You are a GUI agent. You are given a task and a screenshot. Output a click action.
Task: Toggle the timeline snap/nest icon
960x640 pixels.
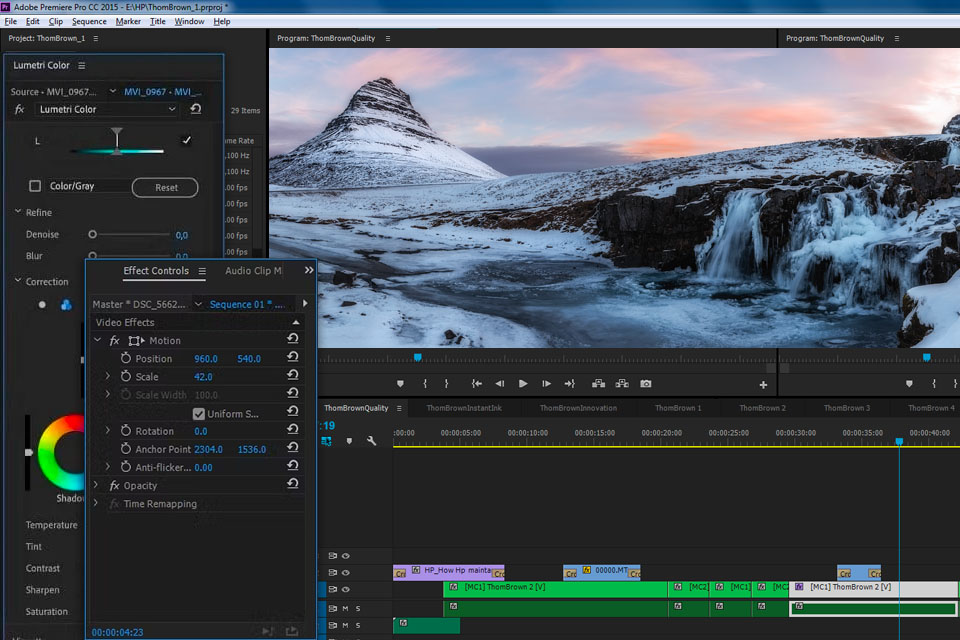tap(326, 441)
